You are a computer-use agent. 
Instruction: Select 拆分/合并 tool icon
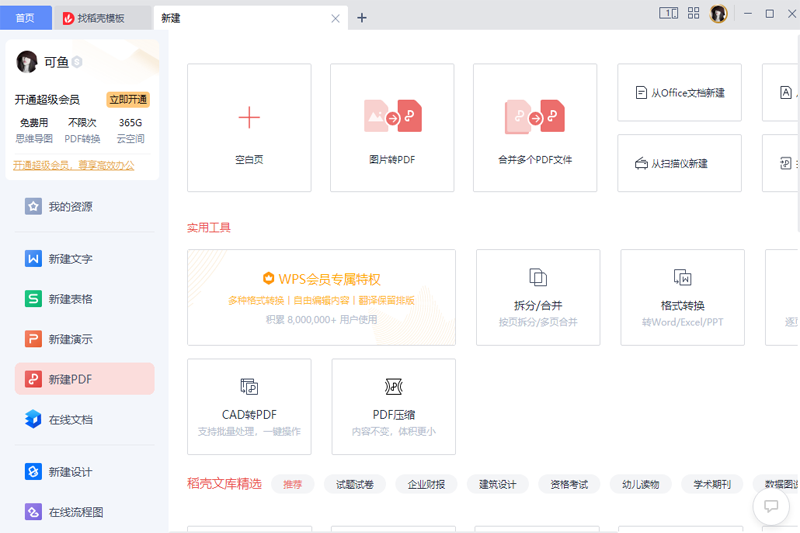coord(538,277)
